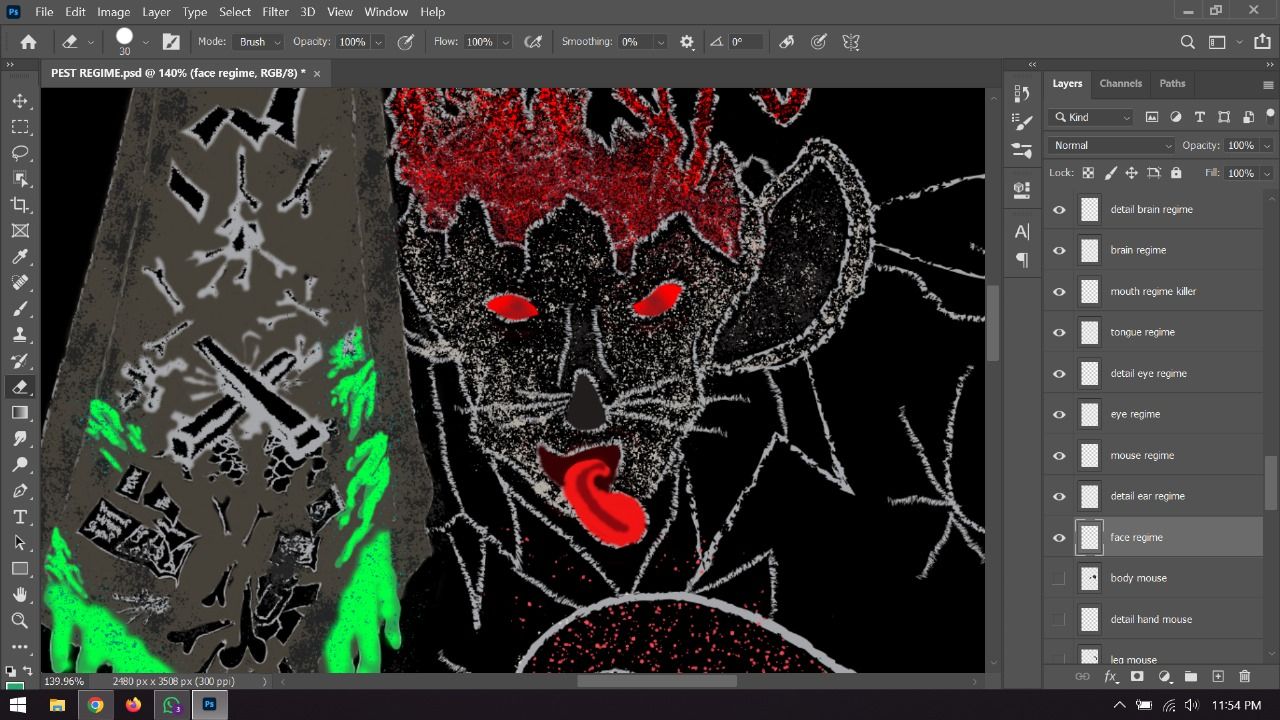Screen dimensions: 1280x720
Task: Select the Path Selection tool
Action: click(20, 543)
